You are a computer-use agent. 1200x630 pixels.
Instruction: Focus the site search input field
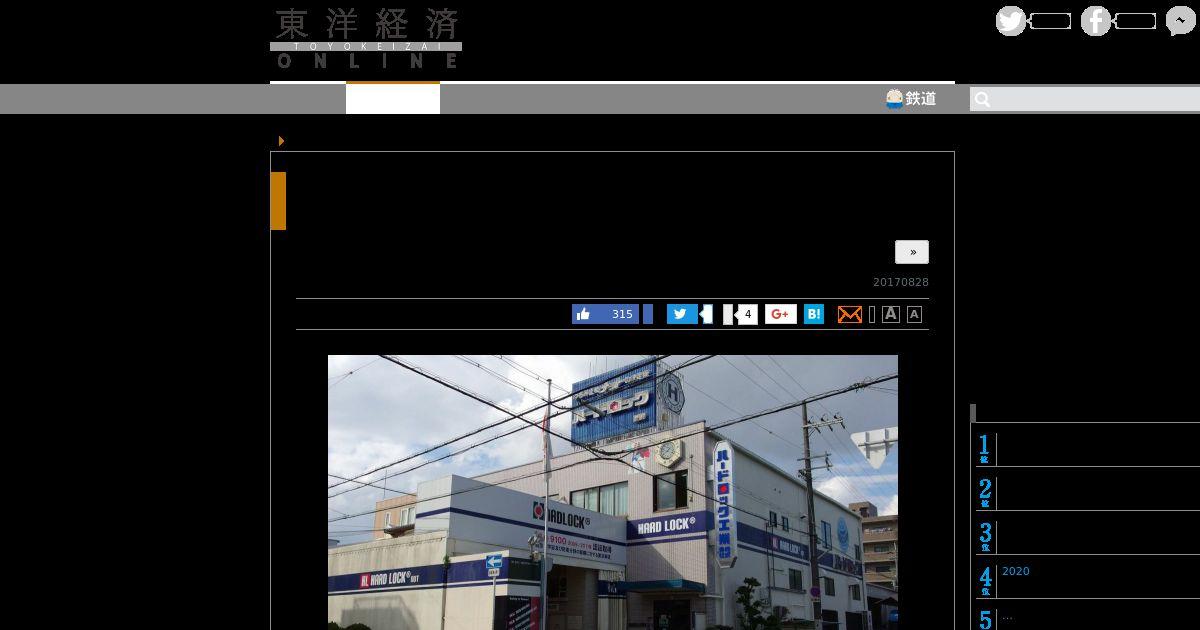point(1085,99)
